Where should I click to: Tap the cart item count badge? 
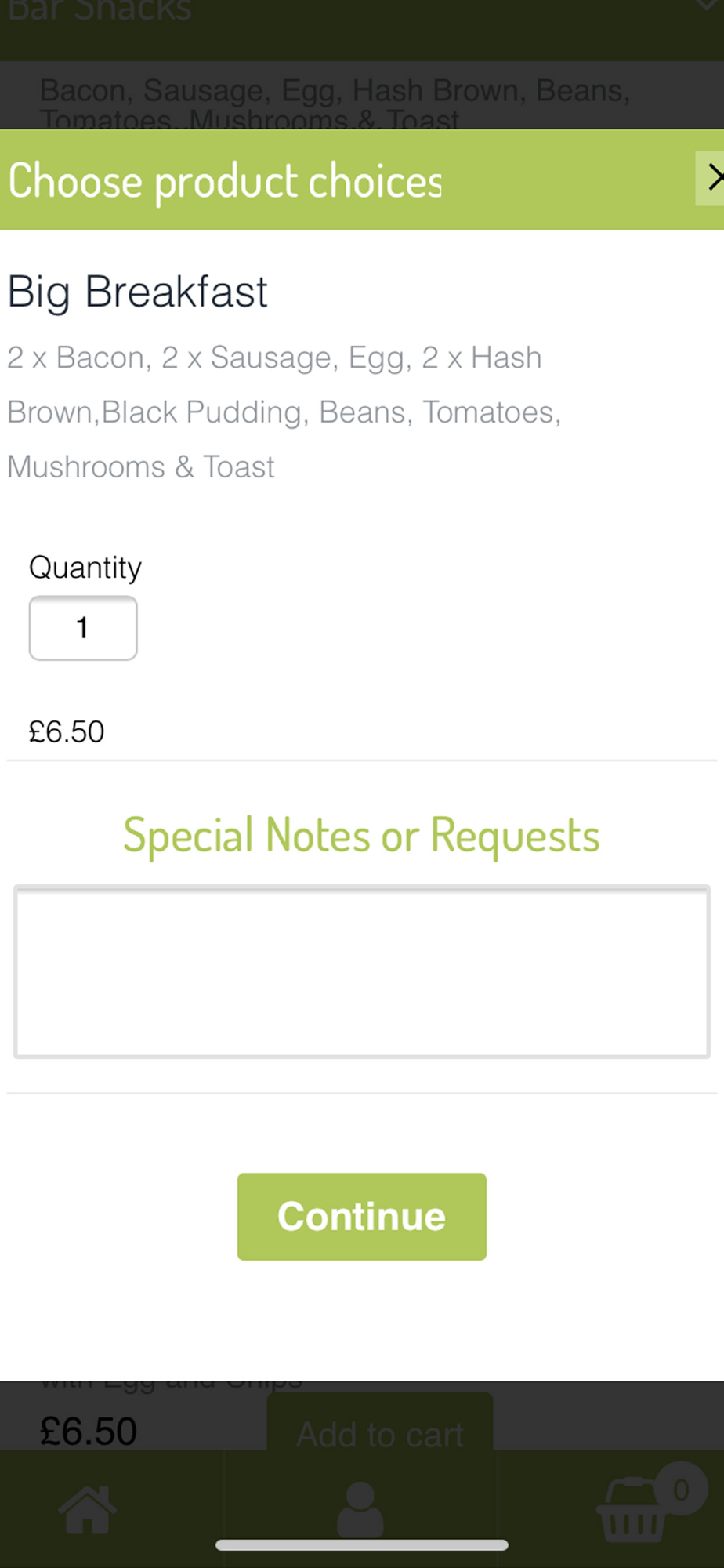point(681,1489)
